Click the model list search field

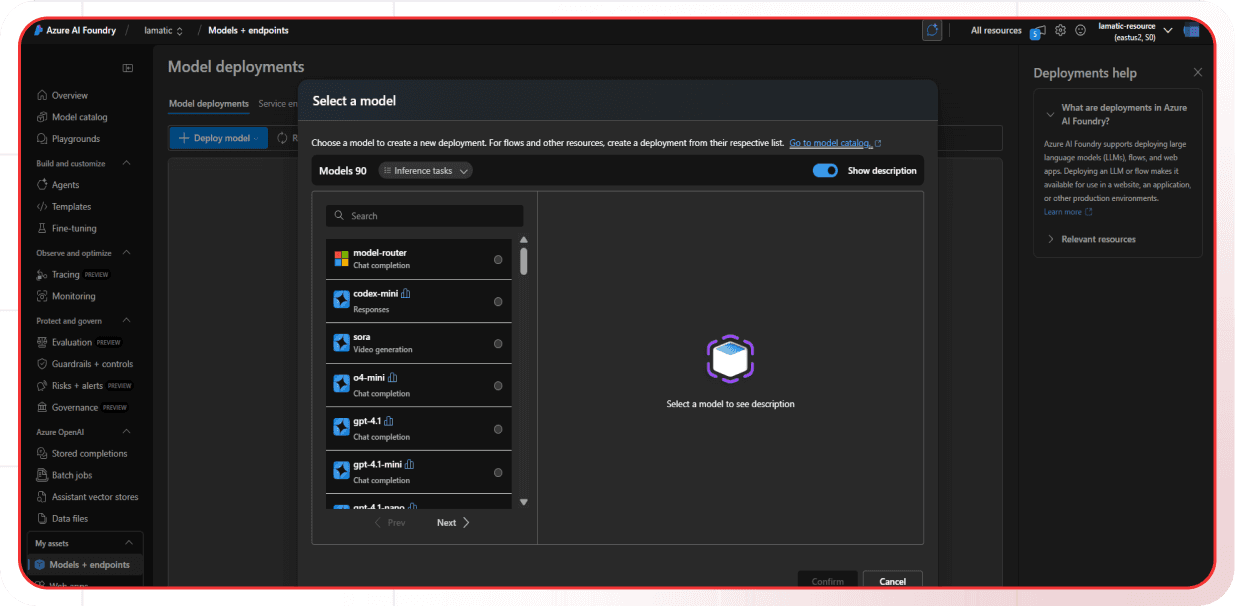point(424,215)
